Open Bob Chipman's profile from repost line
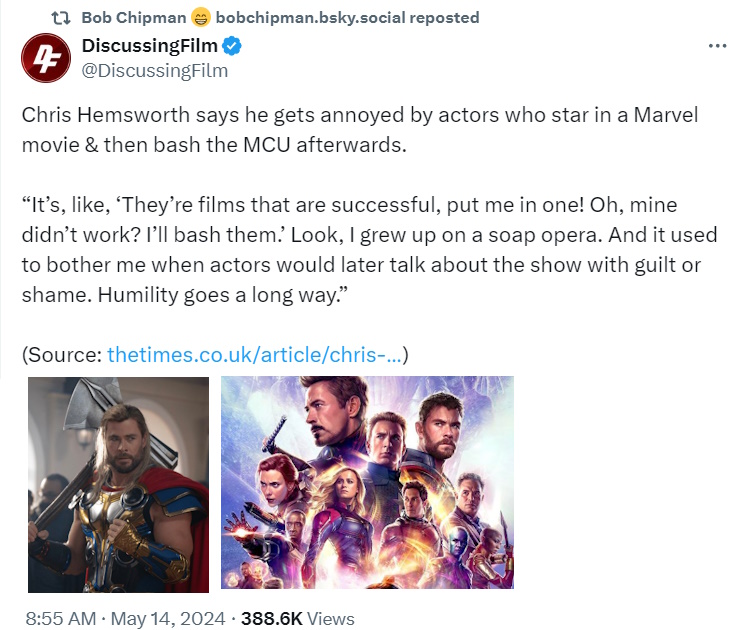Image resolution: width=736 pixels, height=630 pixels. point(135,17)
